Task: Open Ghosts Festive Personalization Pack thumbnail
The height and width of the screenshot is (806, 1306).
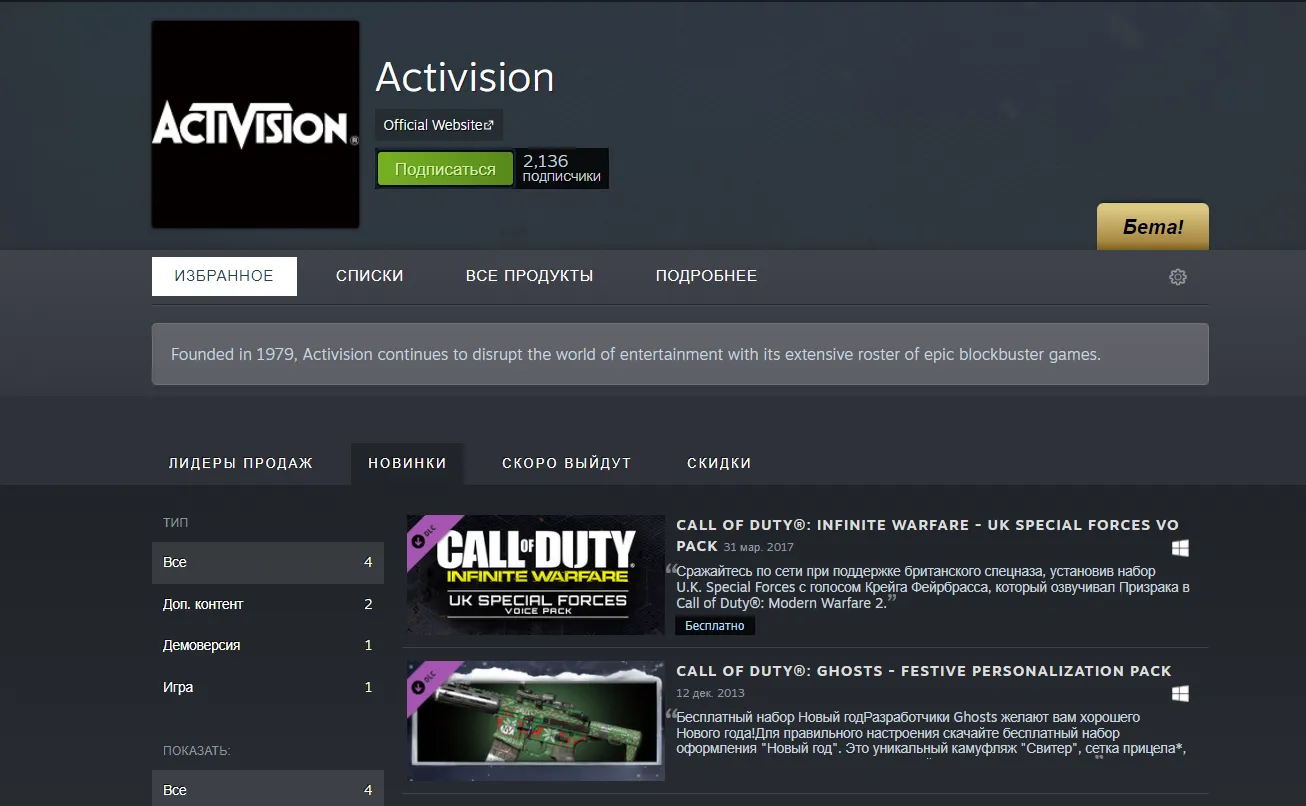Action: (x=536, y=721)
